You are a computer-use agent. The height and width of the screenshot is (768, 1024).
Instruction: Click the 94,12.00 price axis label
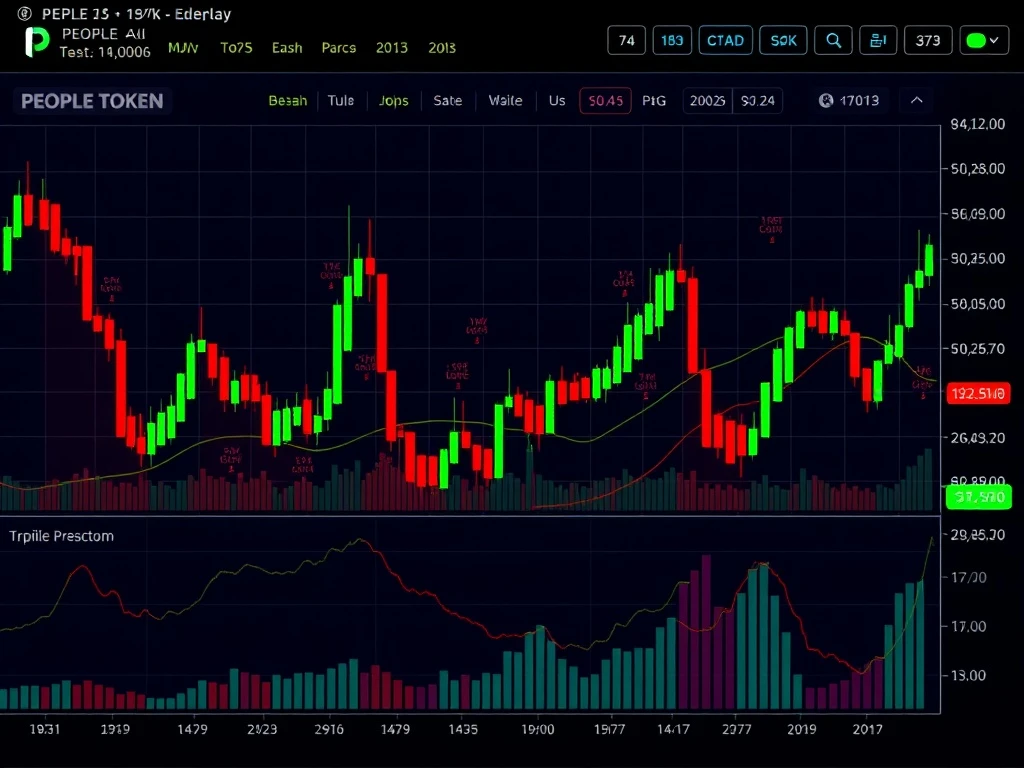tap(978, 124)
